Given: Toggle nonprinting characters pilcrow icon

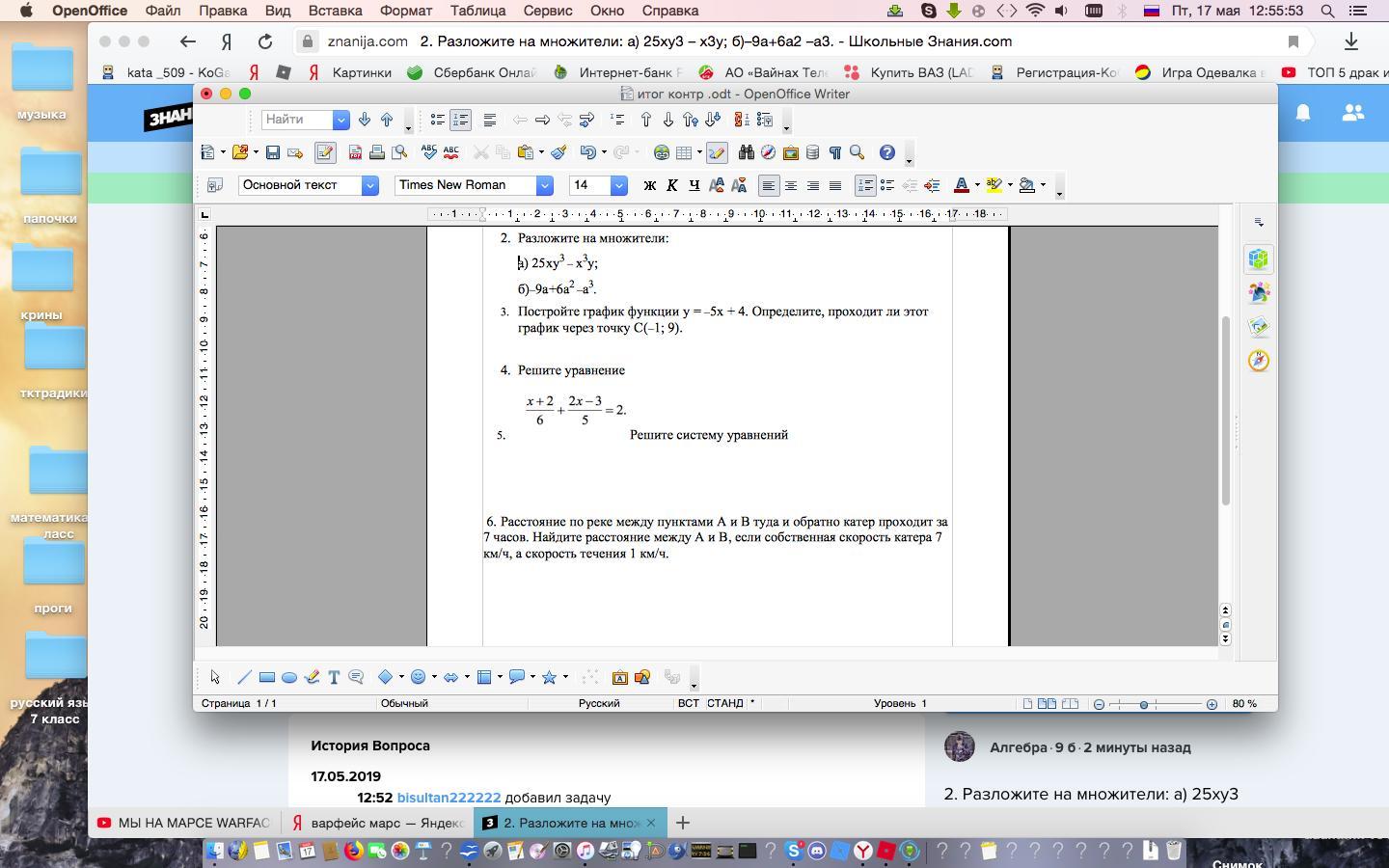Looking at the screenshot, I should pos(834,152).
